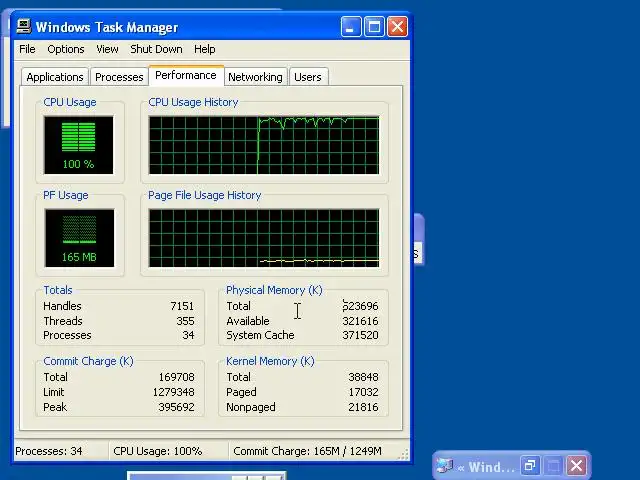The image size is (640, 480).
Task: Minimize the Windows Task Manager window
Action: pos(351,27)
